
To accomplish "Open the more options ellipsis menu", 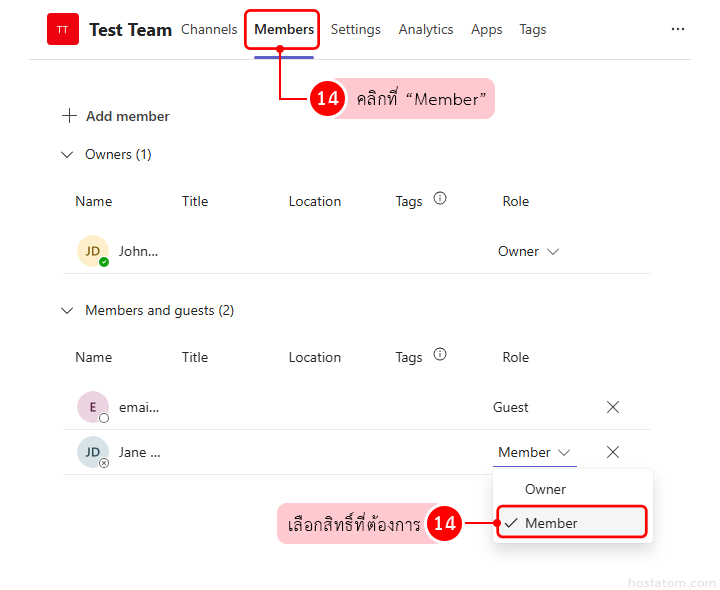I will click(678, 30).
